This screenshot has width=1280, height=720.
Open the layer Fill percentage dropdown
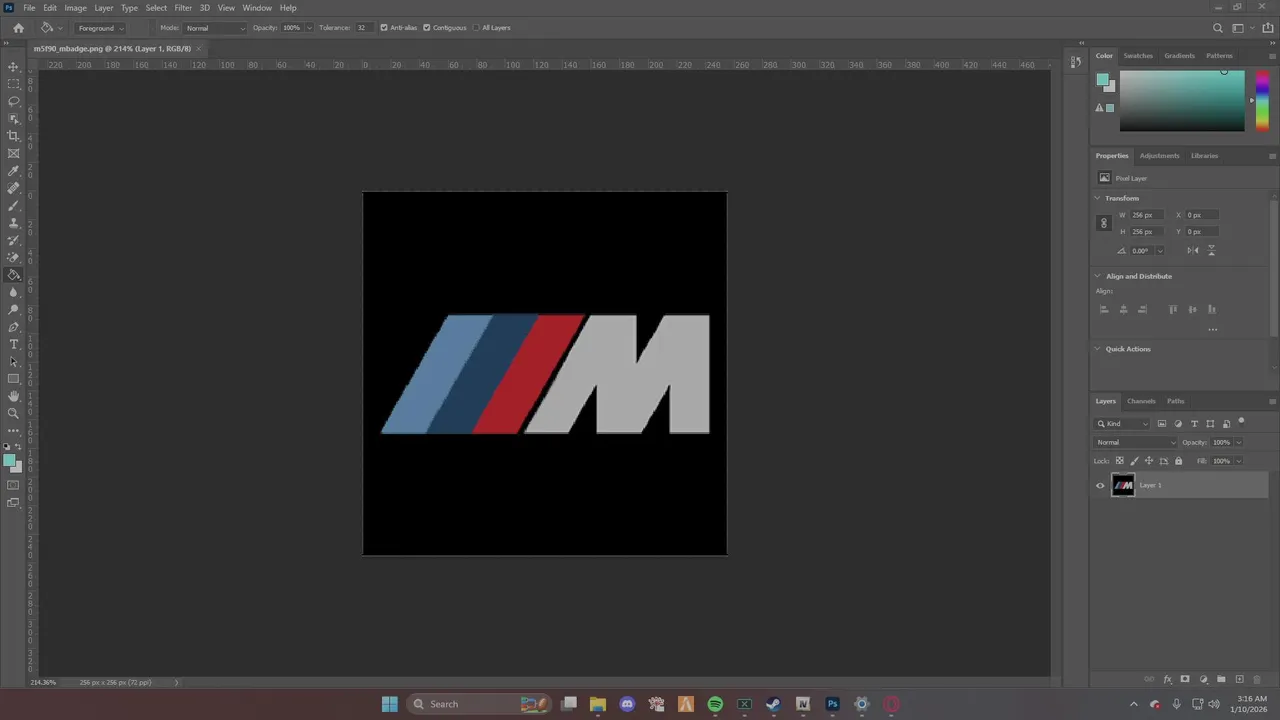[x=1239, y=461]
